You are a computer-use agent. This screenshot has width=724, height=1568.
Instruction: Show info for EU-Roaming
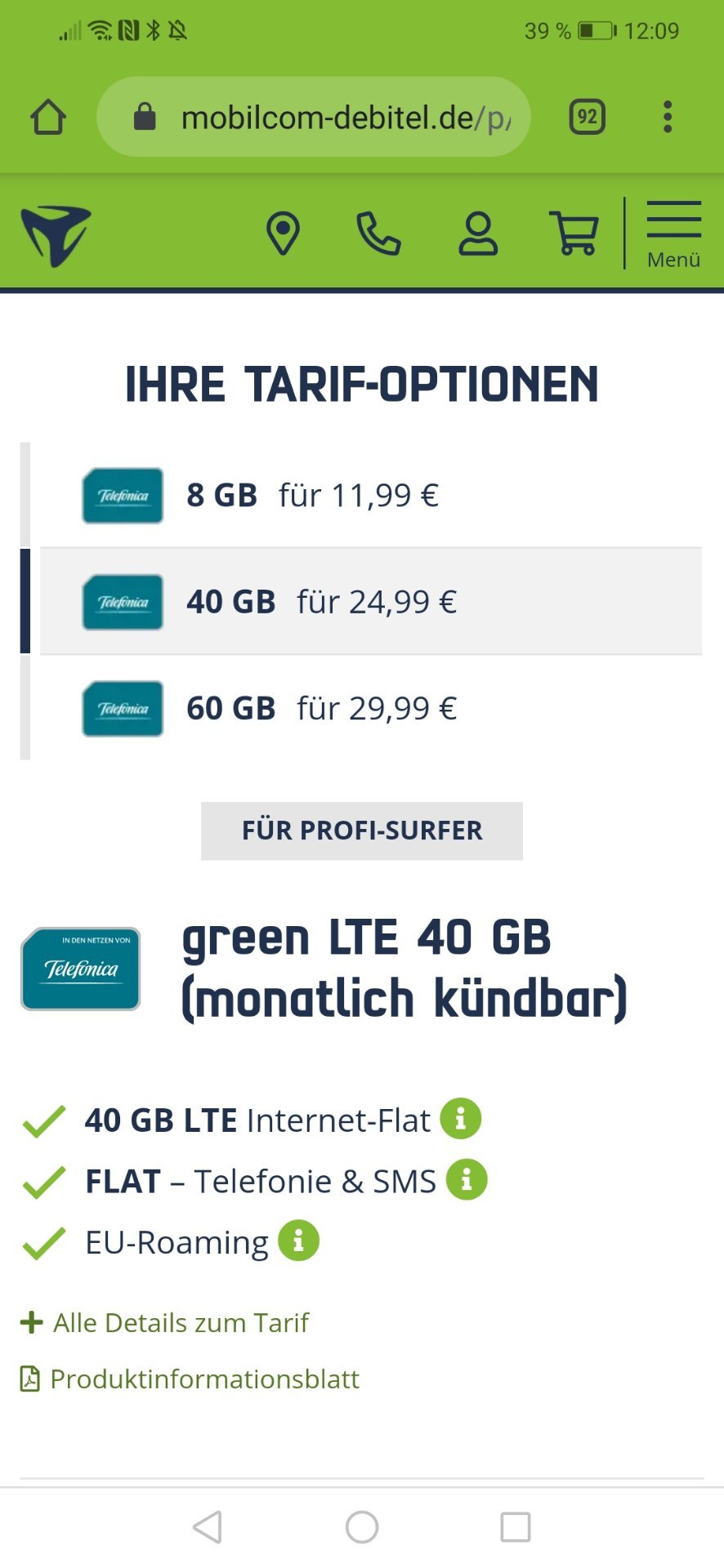(298, 1241)
